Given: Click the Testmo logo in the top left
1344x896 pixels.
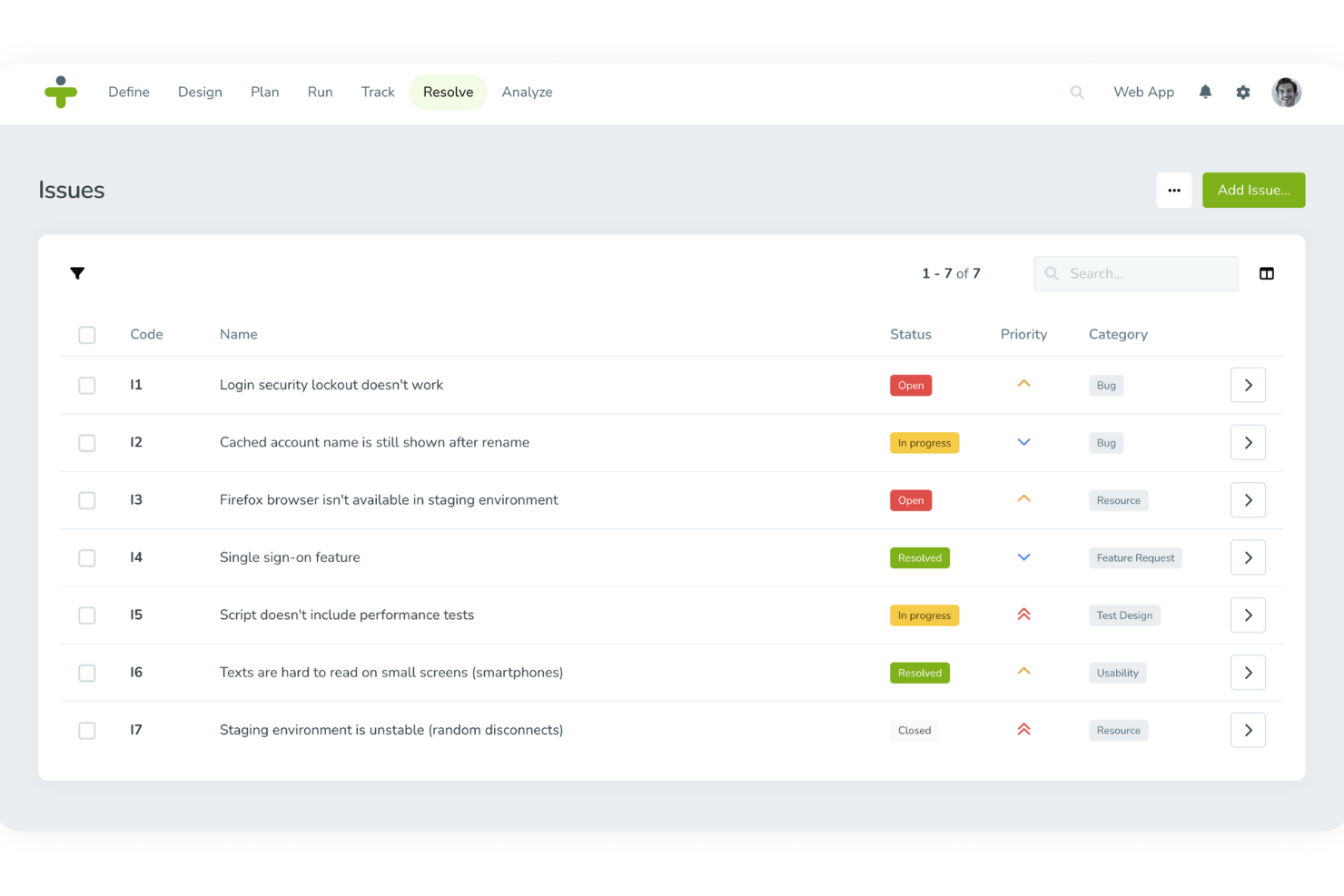Looking at the screenshot, I should click(61, 92).
